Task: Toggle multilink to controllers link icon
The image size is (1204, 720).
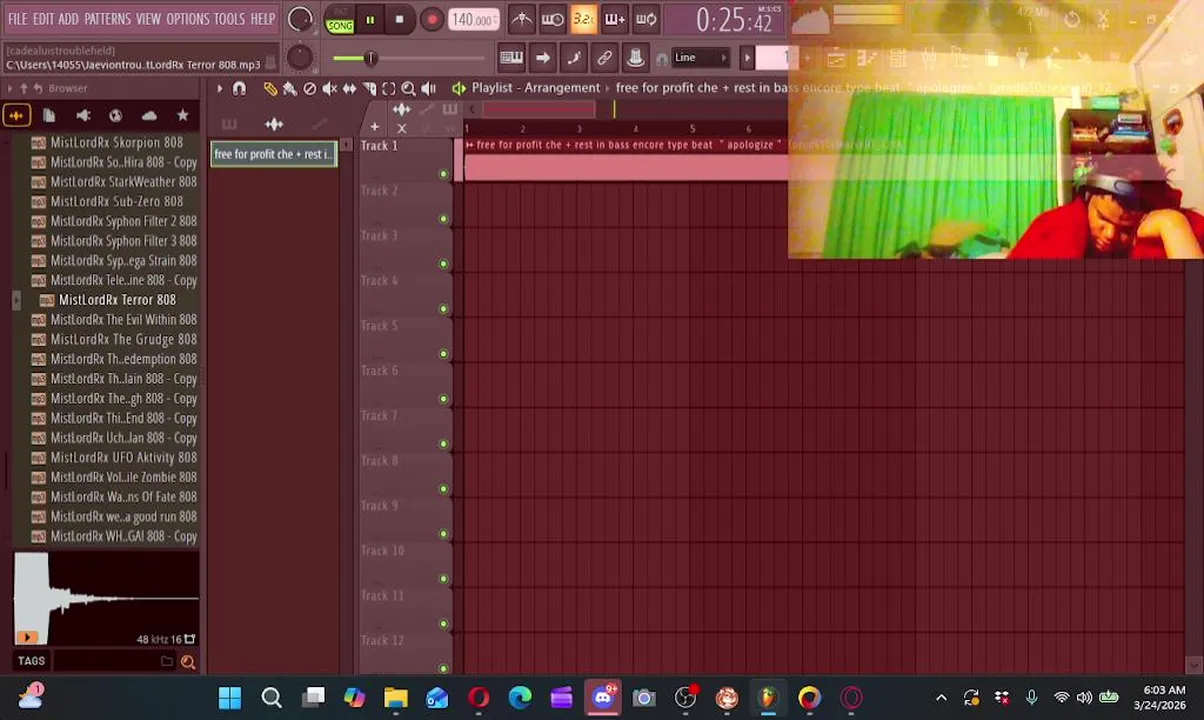Action: 604,58
